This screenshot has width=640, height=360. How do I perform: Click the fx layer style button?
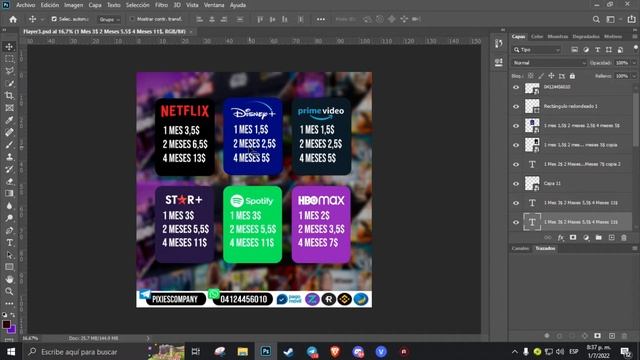point(560,238)
